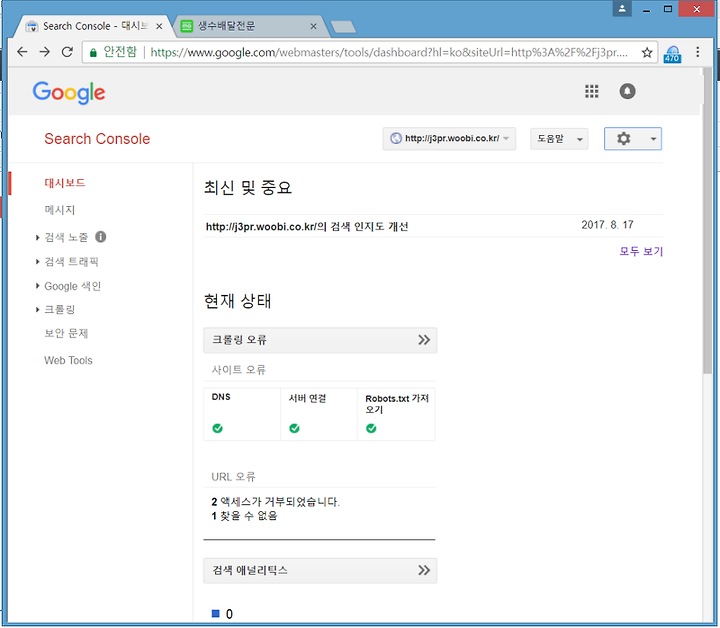The height and width of the screenshot is (628, 720).
Task: Click the 서버 연결 status cell
Action: [x=319, y=414]
